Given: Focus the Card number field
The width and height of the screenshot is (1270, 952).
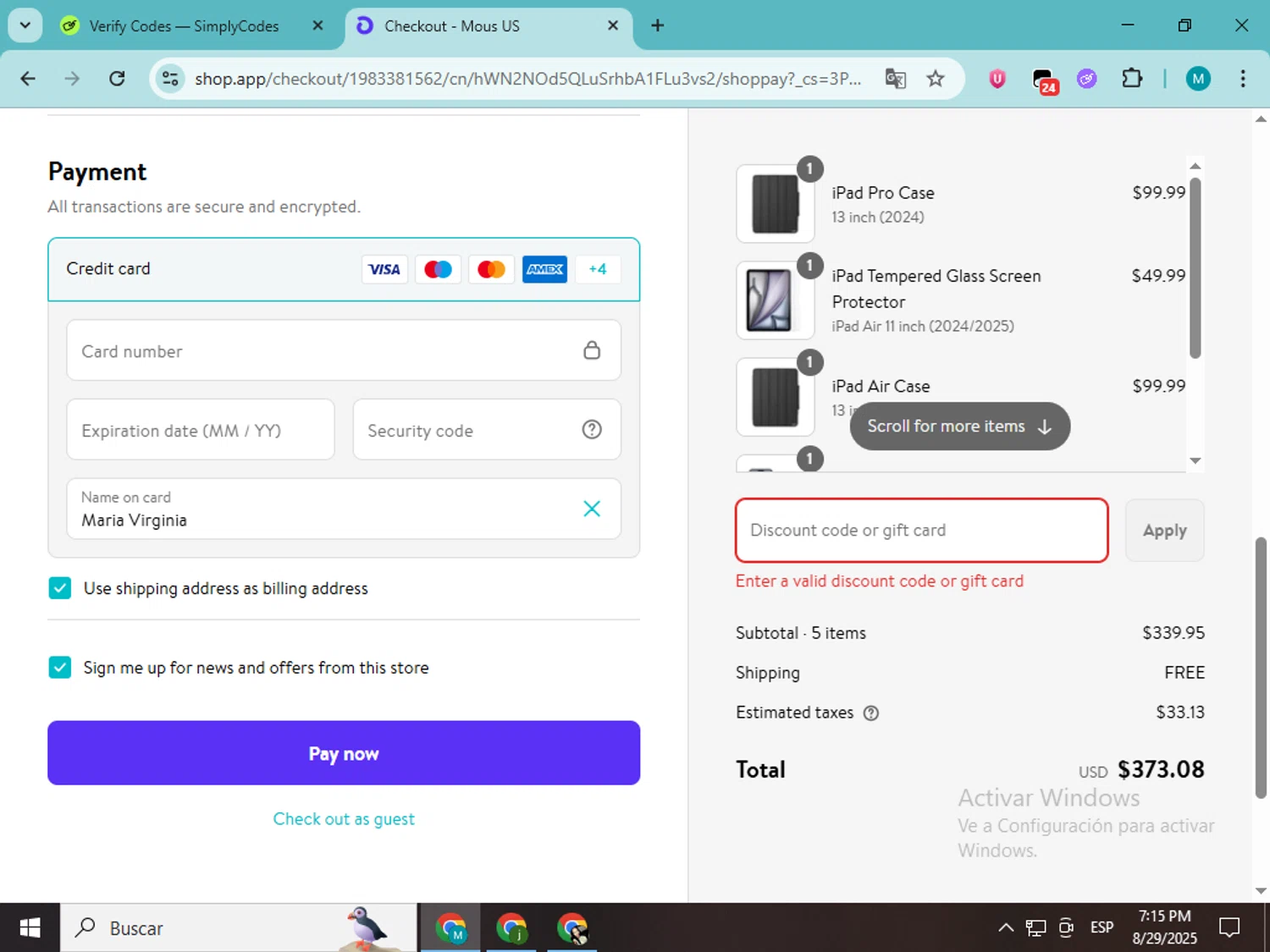Looking at the screenshot, I should [344, 350].
